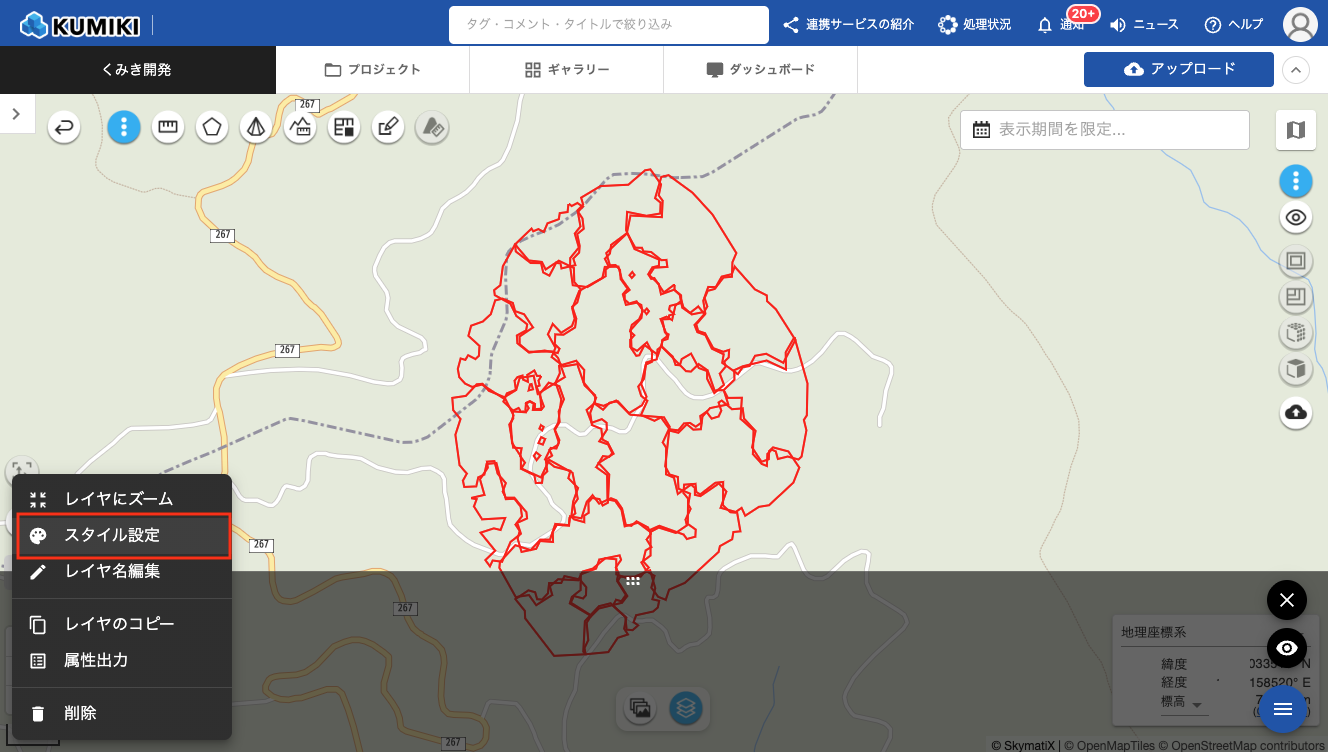Viewport: 1328px width, 752px height.
Task: Open the blue layers stack button
Action: (x=686, y=708)
